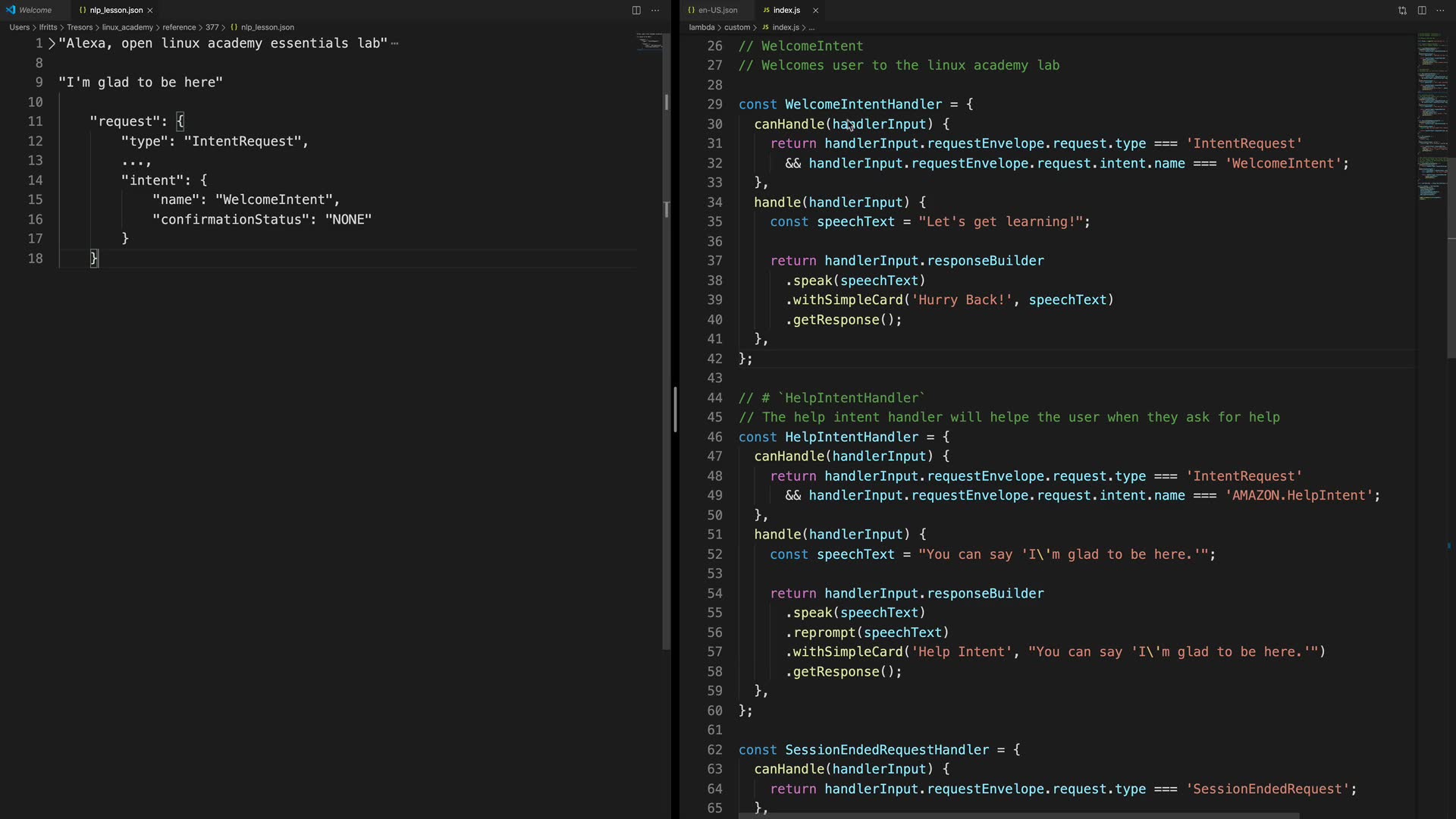
Task: Split the right editor with index.js
Action: 1422,10
